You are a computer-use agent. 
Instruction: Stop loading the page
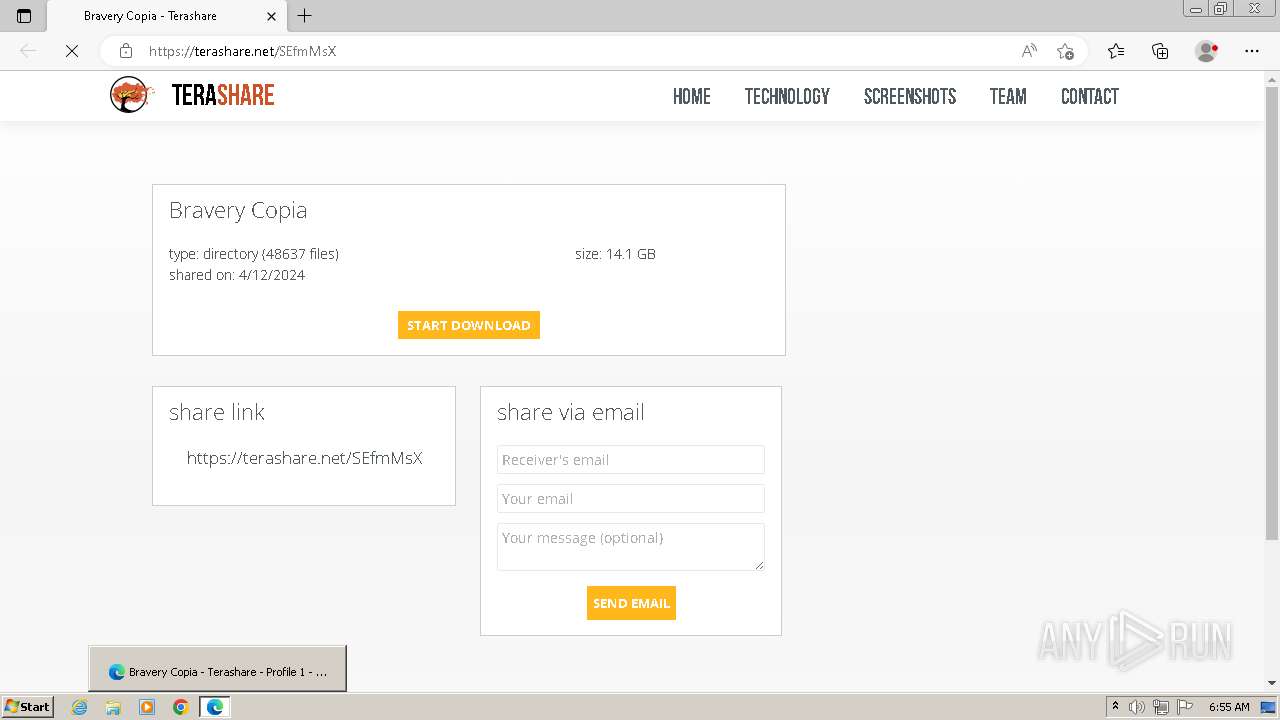tap(72, 51)
